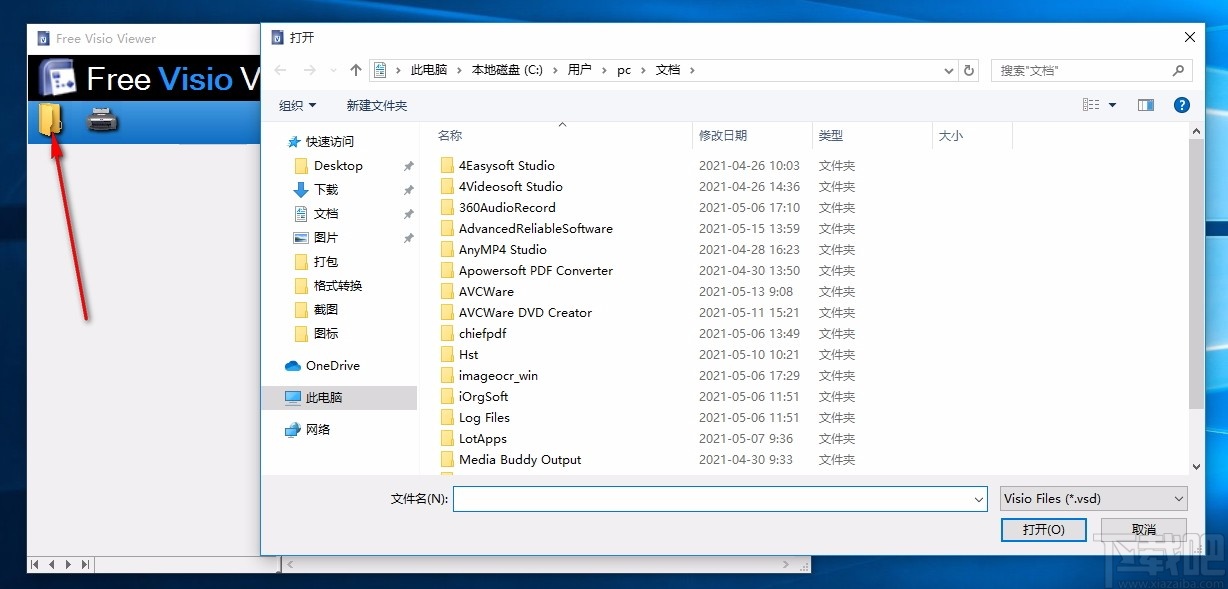The height and width of the screenshot is (589, 1228).
Task: Toggle the 图片 pin icon
Action: 408,238
